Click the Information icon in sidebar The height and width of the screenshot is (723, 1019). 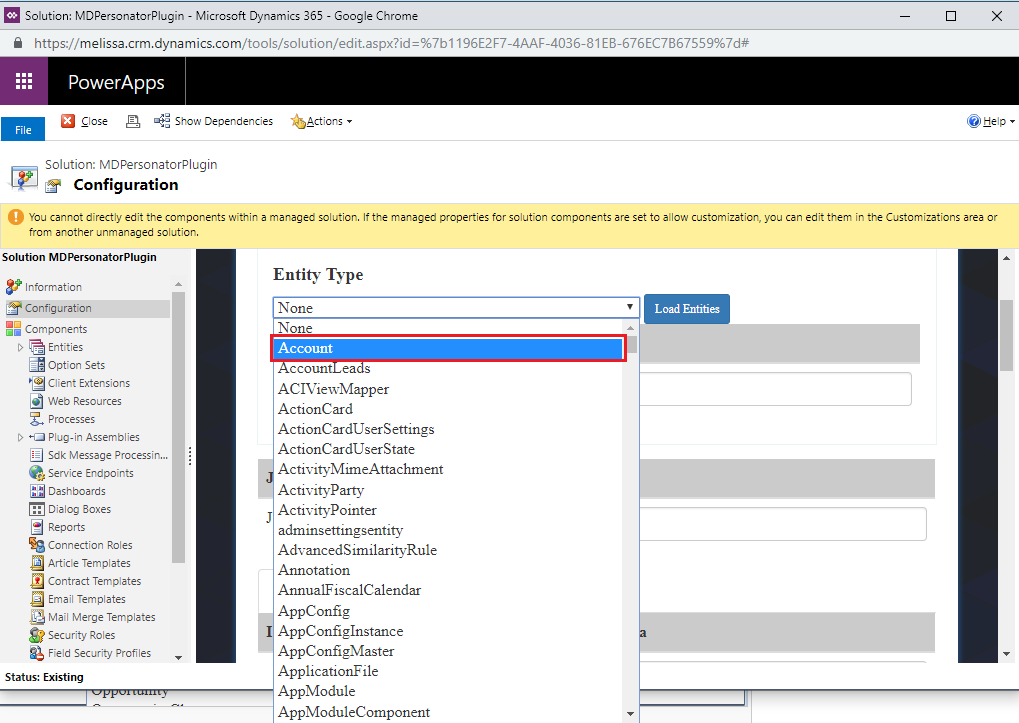(14, 286)
